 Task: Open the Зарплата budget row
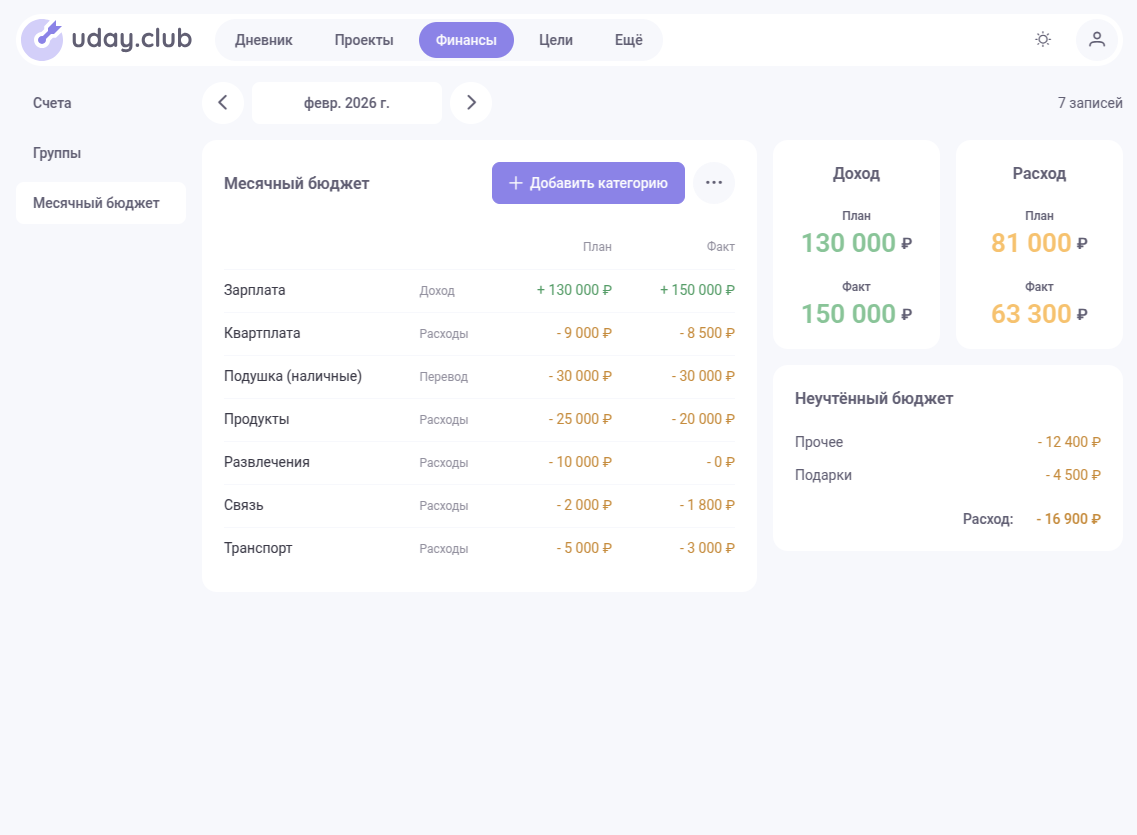click(479, 291)
